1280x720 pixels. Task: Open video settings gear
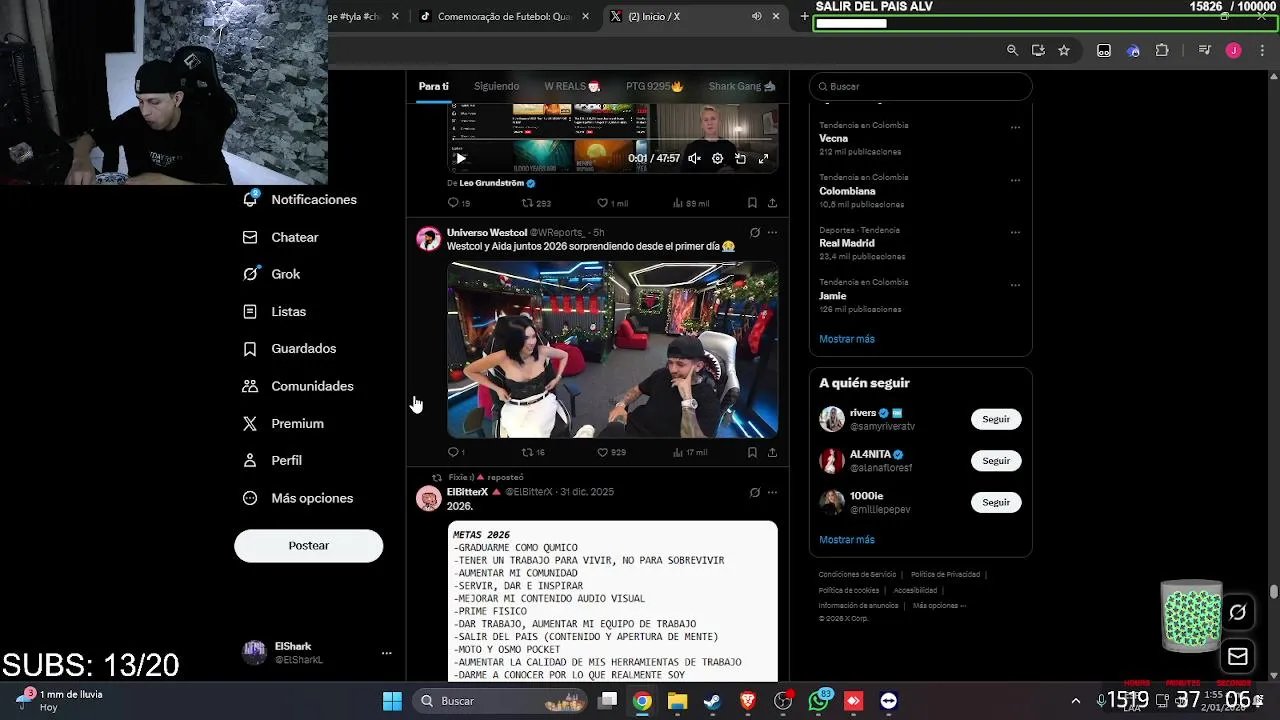717,158
